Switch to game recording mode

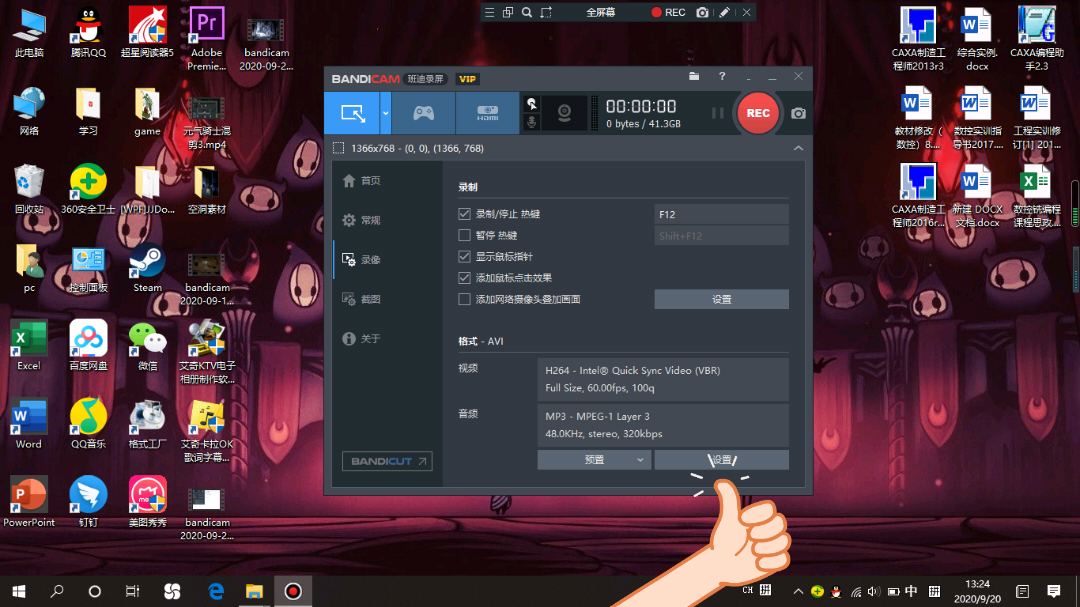tap(423, 113)
